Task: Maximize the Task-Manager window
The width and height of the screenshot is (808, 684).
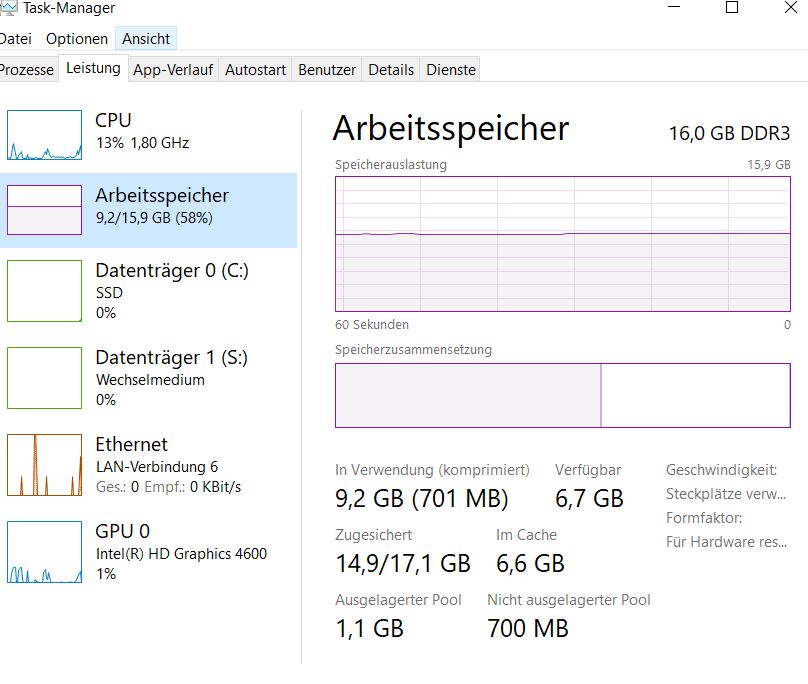Action: (x=732, y=8)
